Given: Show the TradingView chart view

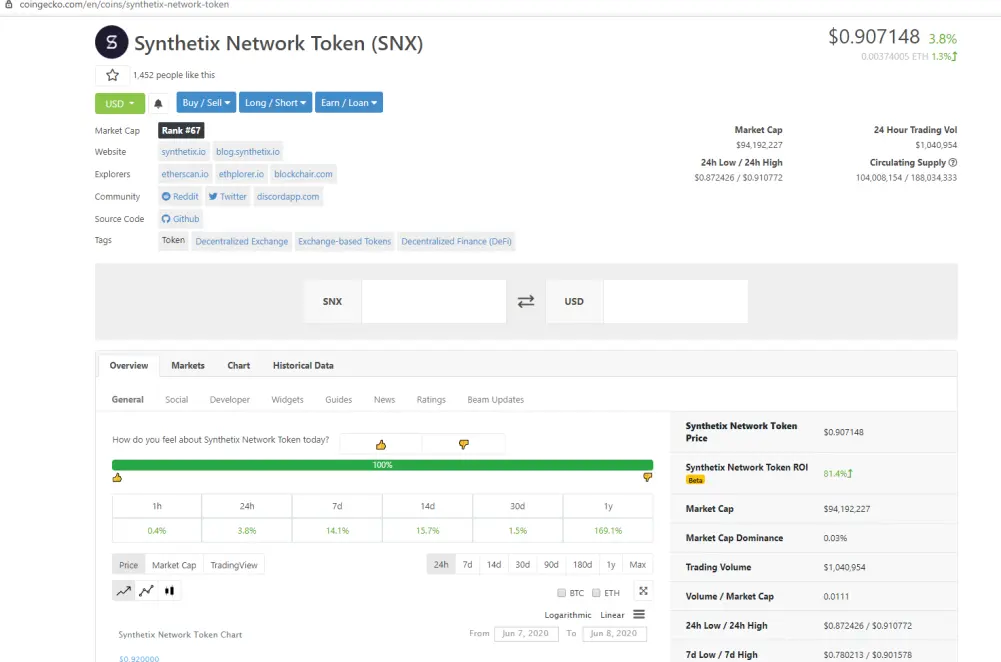Looking at the screenshot, I should click(234, 565).
